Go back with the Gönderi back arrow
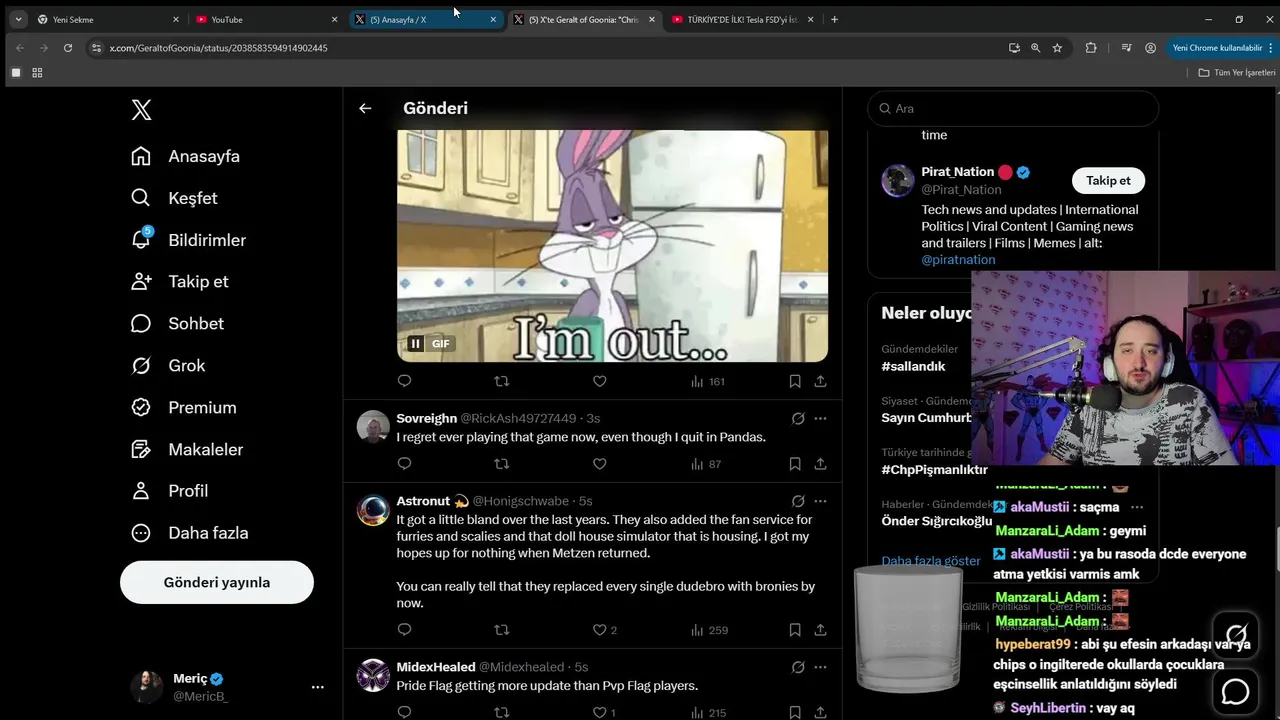 (365, 108)
